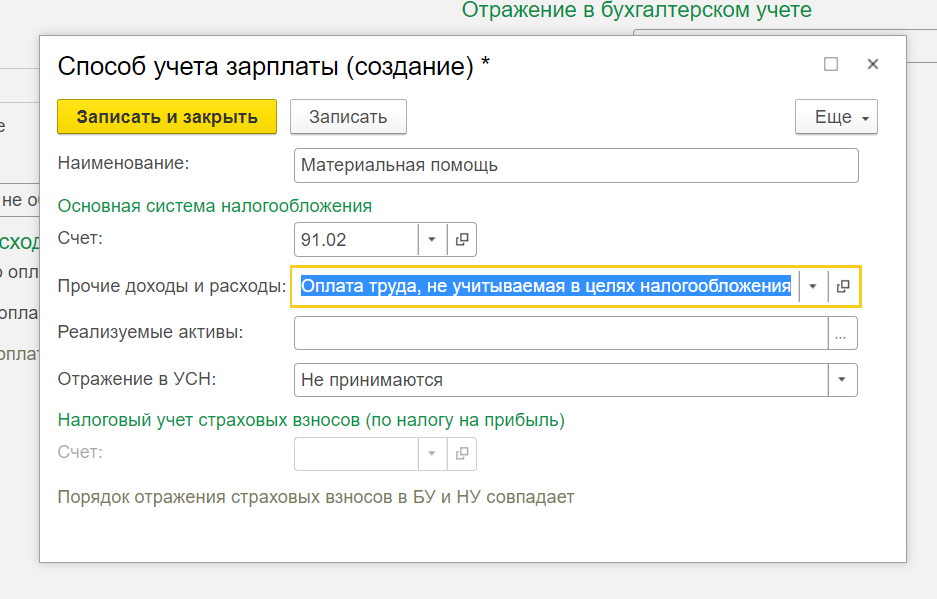Viewport: 937px width, 599px height.
Task: Click the 'Наименование' text field
Action: (x=576, y=166)
